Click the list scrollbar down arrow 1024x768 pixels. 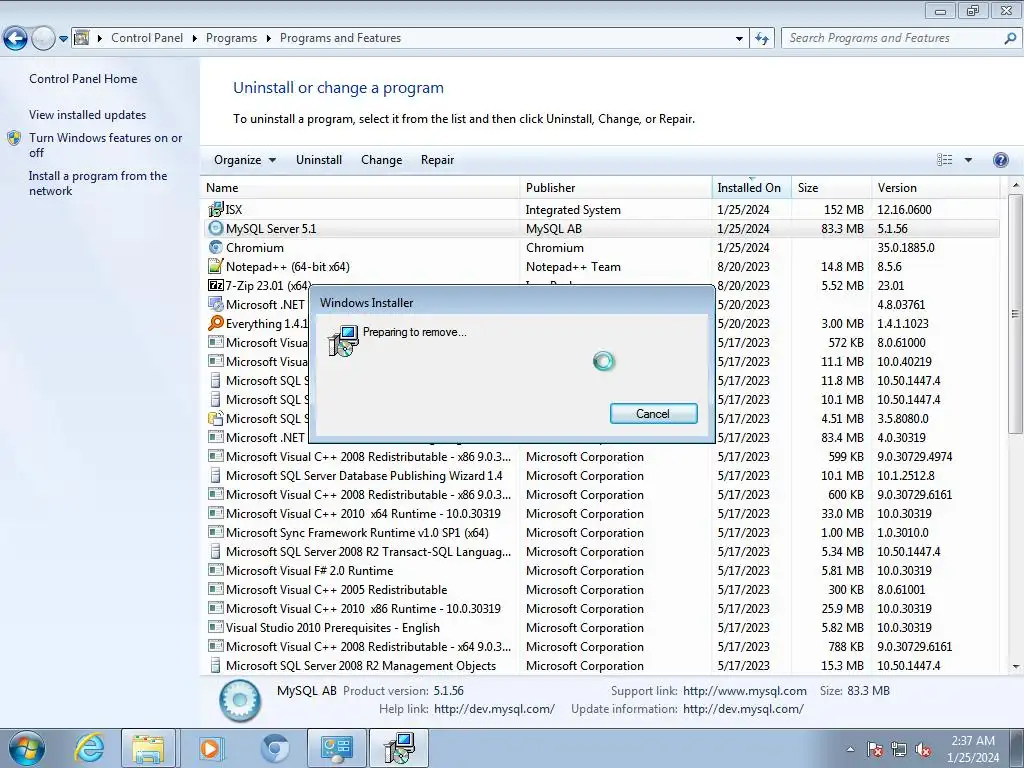tap(1016, 667)
